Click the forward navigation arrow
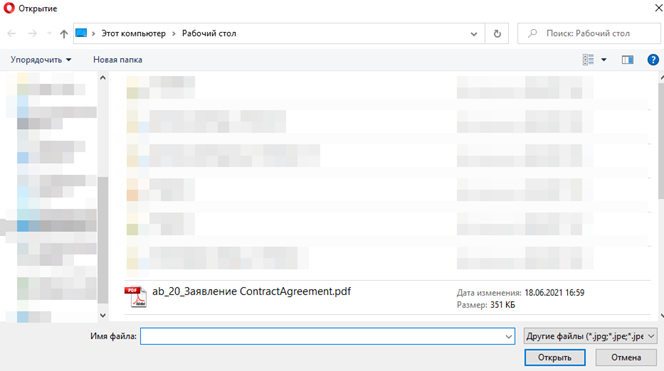This screenshot has width=664, height=371. (x=33, y=33)
